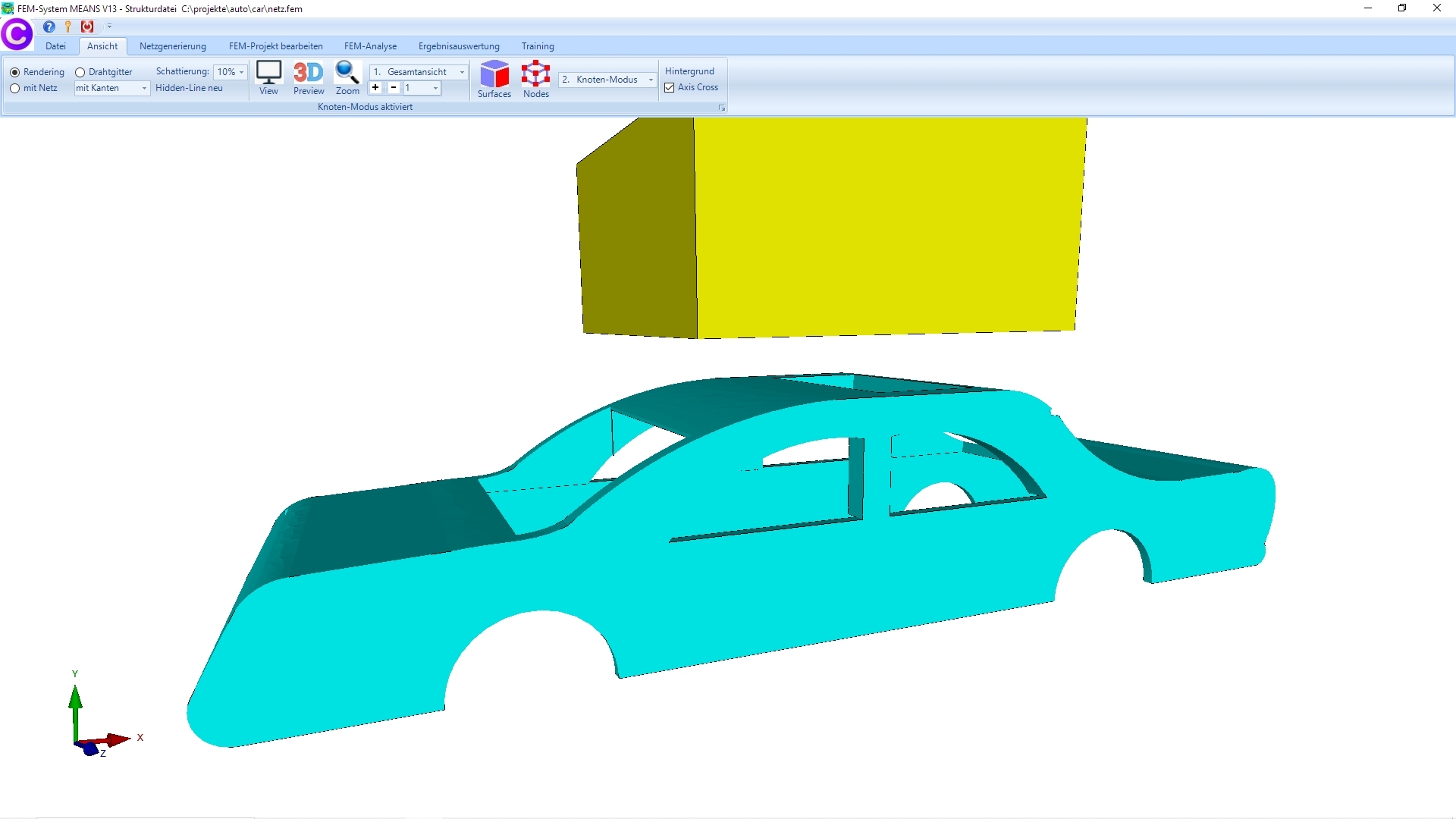Open the FEM-Analyse tab
This screenshot has height=819, width=1456.
click(370, 46)
